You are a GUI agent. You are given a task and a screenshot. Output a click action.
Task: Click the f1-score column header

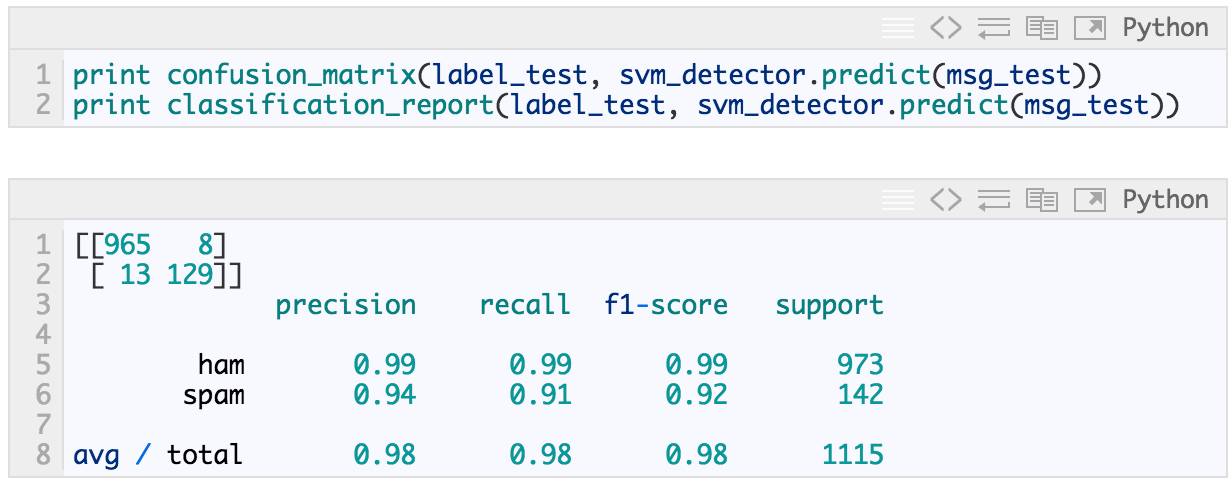point(666,305)
